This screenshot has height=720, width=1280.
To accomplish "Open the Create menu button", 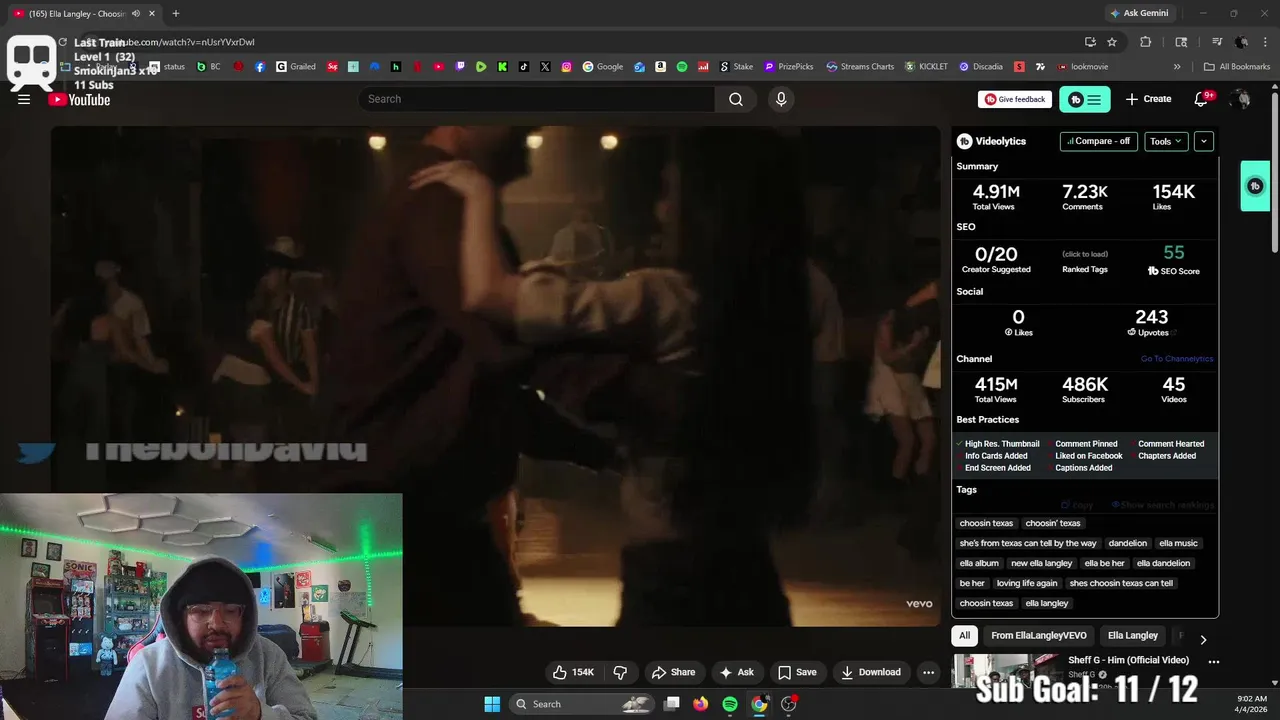I will [1148, 99].
